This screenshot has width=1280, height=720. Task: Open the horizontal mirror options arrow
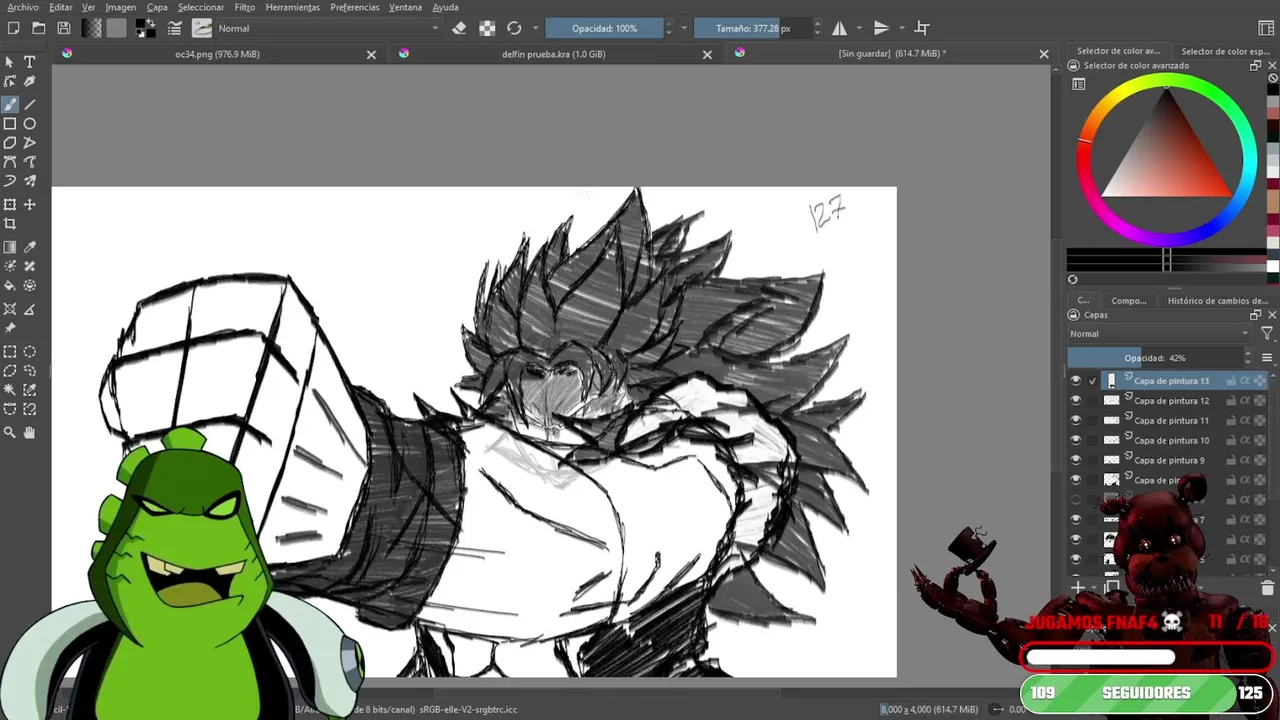[x=859, y=28]
